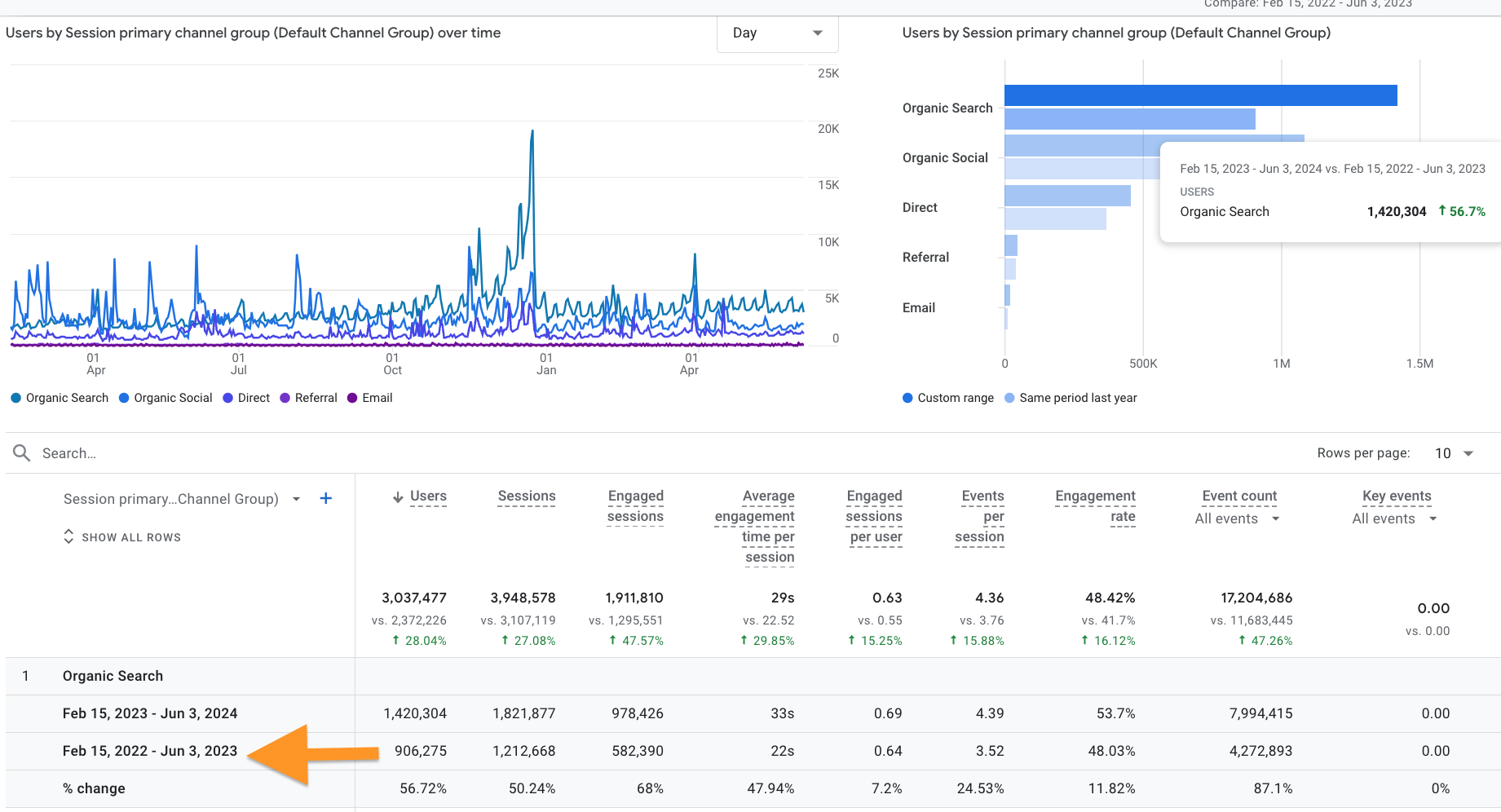Click the Referral bar in bar chart
1501x812 pixels.
[x=1011, y=245]
